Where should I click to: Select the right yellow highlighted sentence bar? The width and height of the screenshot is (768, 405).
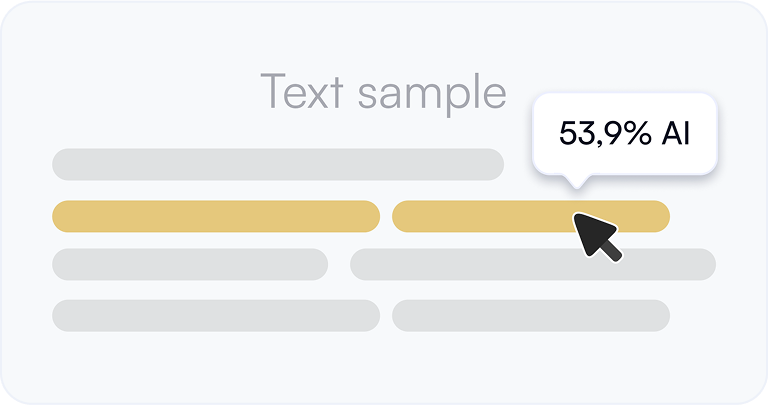(x=531, y=216)
